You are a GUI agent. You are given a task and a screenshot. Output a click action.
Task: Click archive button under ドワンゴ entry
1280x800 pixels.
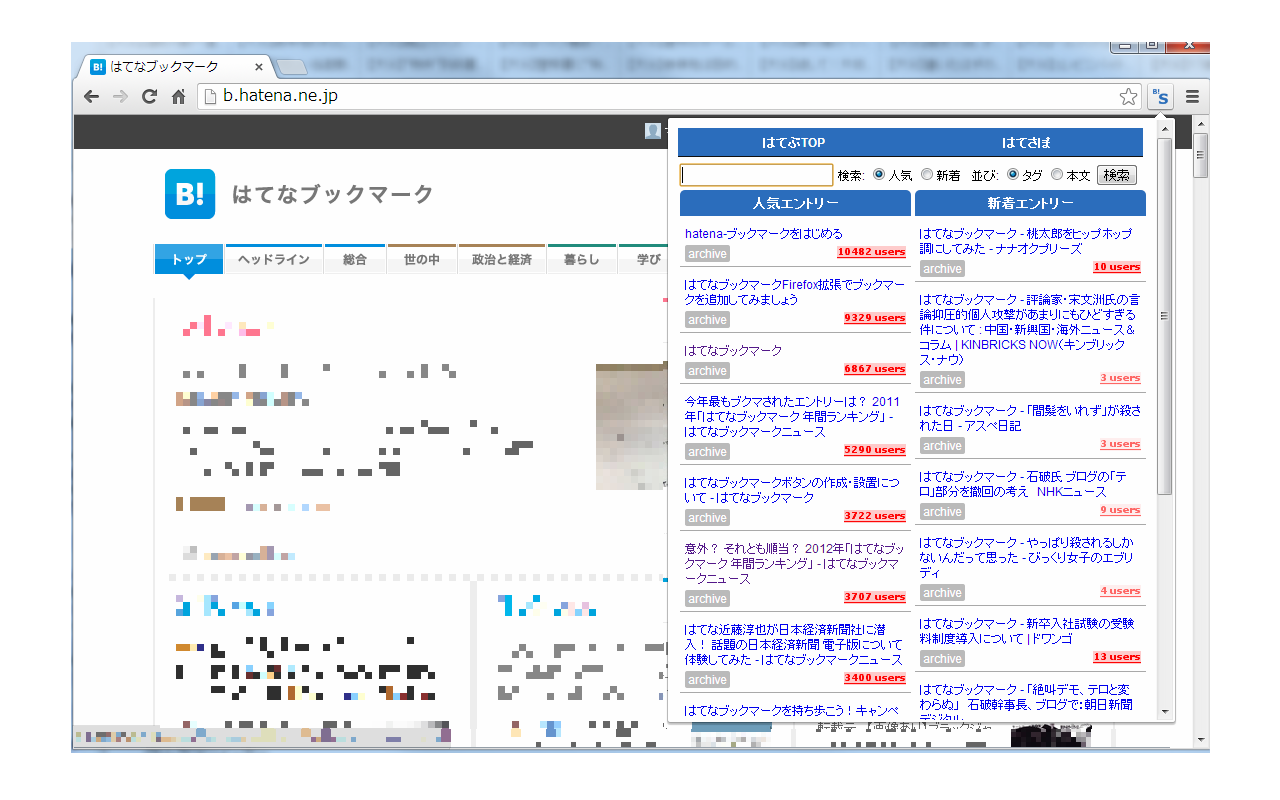(x=942, y=659)
